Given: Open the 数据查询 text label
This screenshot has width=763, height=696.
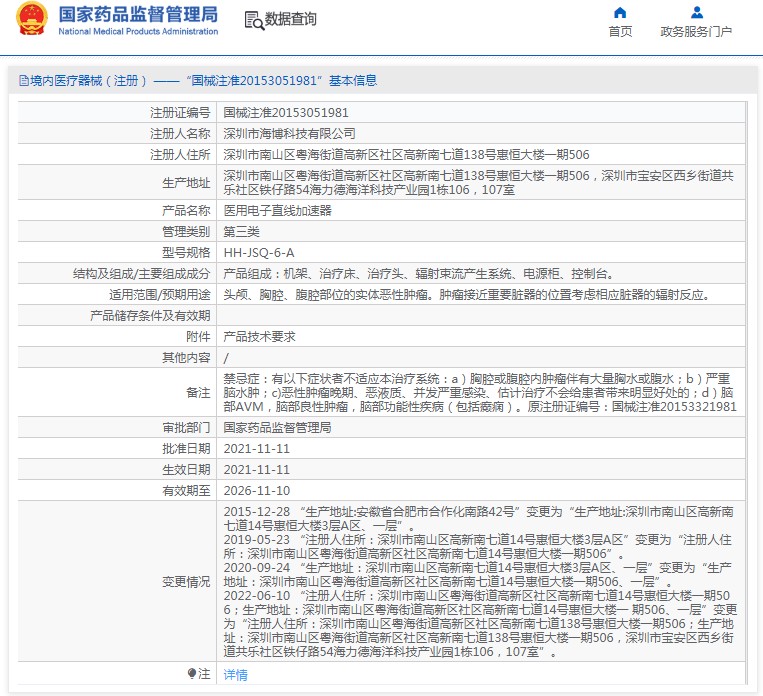Looking at the screenshot, I should pos(290,19).
